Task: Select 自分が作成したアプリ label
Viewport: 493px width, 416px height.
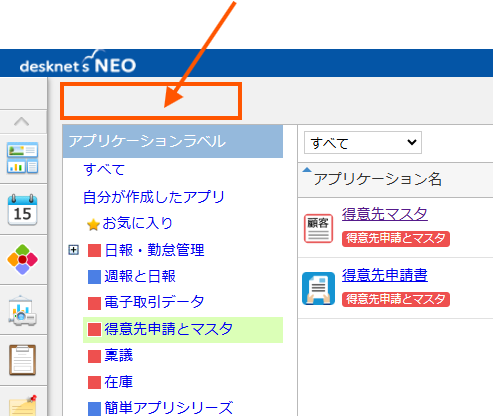Action: [x=154, y=197]
